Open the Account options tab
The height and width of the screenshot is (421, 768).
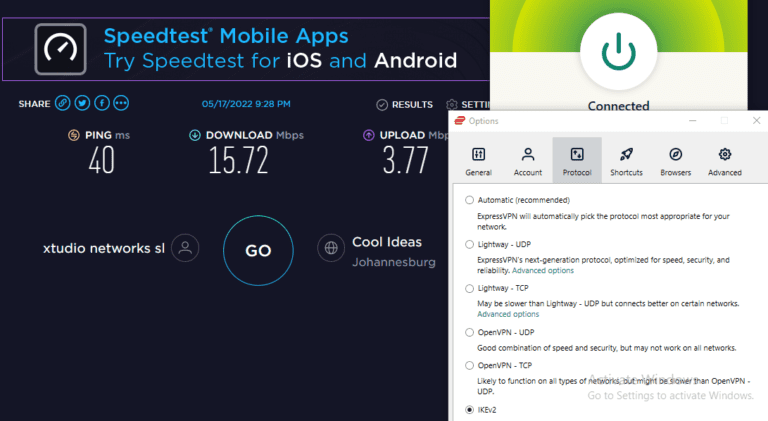tap(528, 161)
